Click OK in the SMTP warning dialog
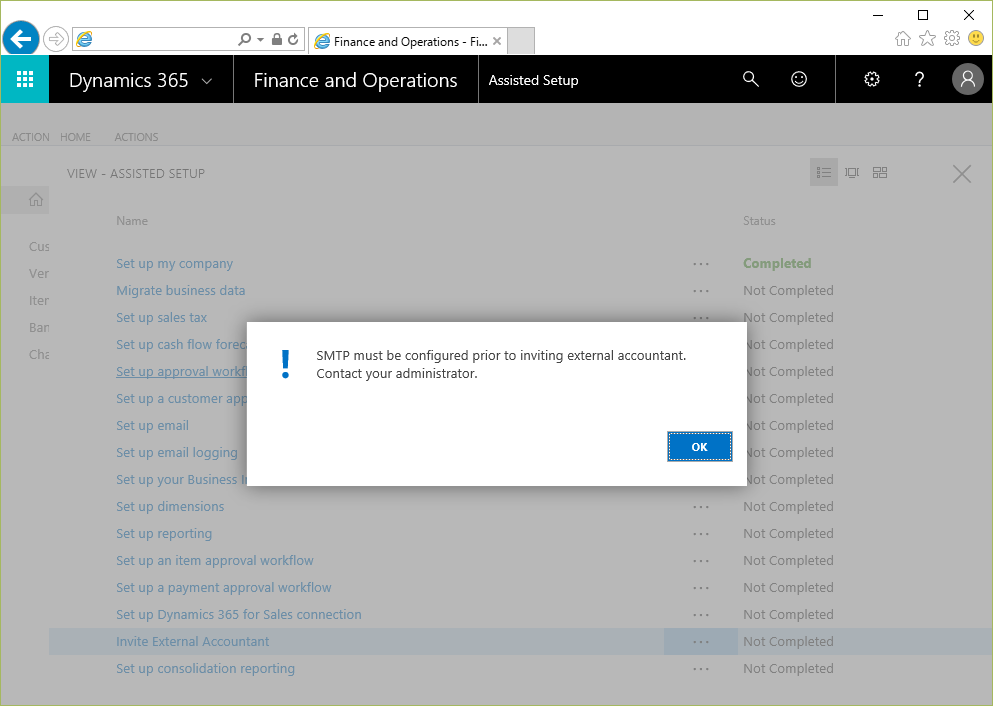The image size is (993, 706). click(x=700, y=447)
